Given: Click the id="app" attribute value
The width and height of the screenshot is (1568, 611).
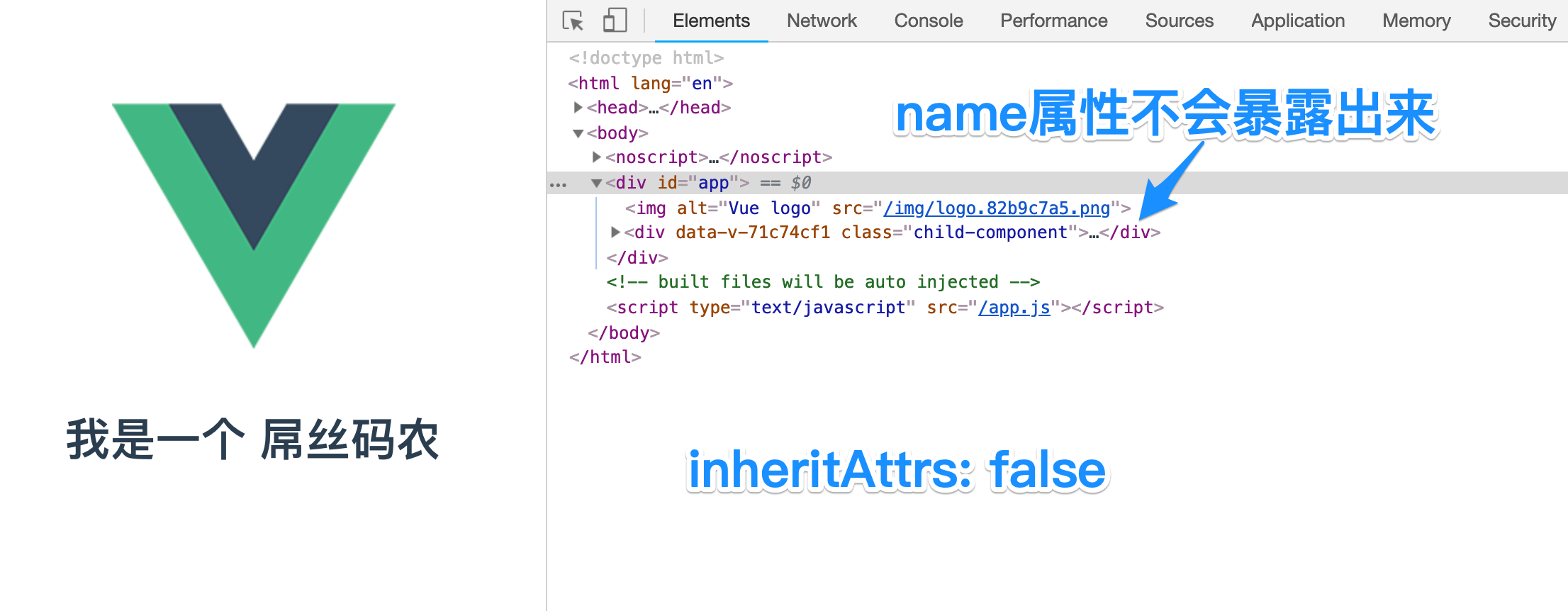Looking at the screenshot, I should click(713, 183).
